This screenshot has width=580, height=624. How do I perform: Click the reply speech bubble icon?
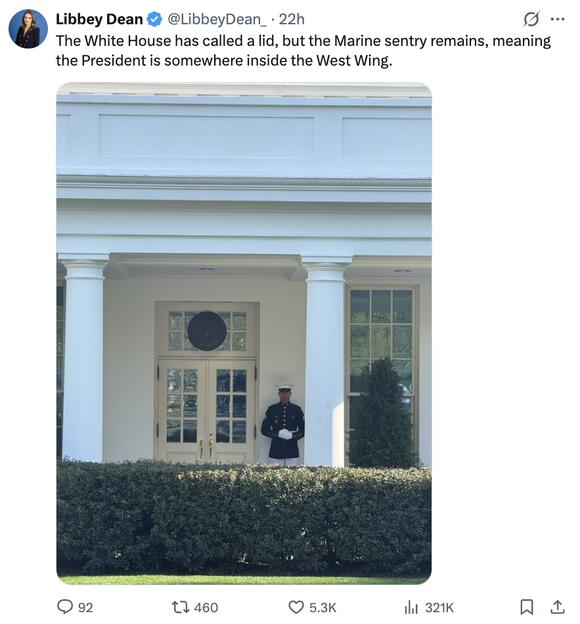pyautogui.click(x=65, y=607)
